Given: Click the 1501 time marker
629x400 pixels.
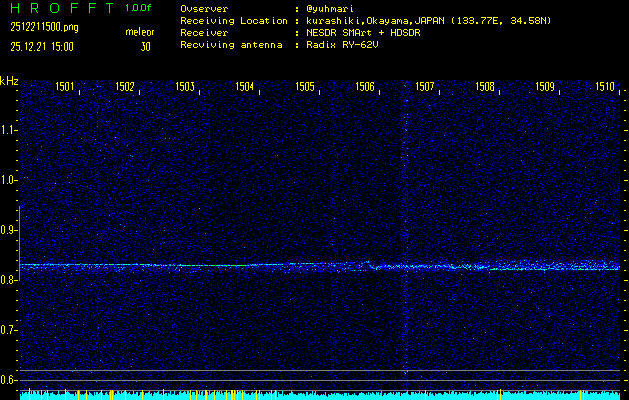Looking at the screenshot, I should click(x=64, y=87).
